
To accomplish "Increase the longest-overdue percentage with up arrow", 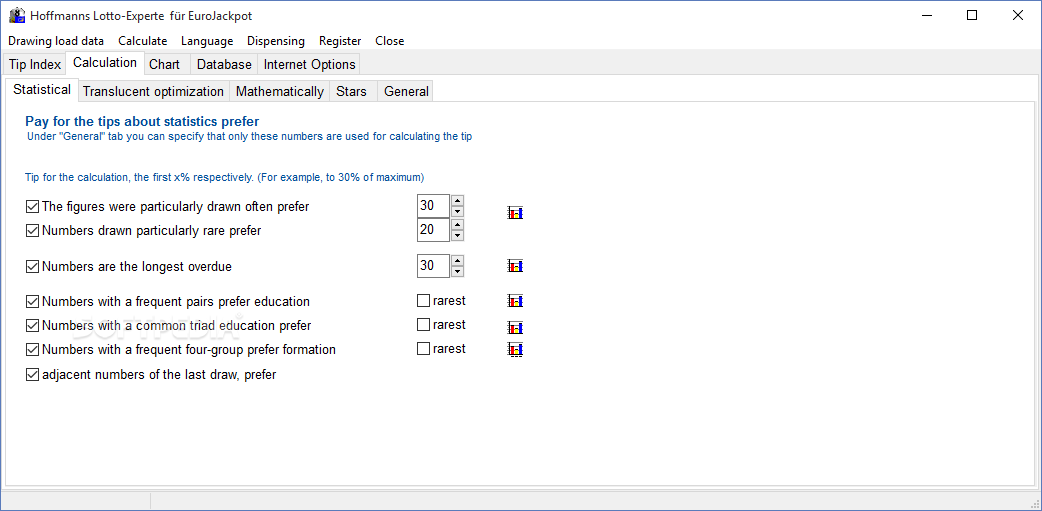I will (x=457, y=260).
